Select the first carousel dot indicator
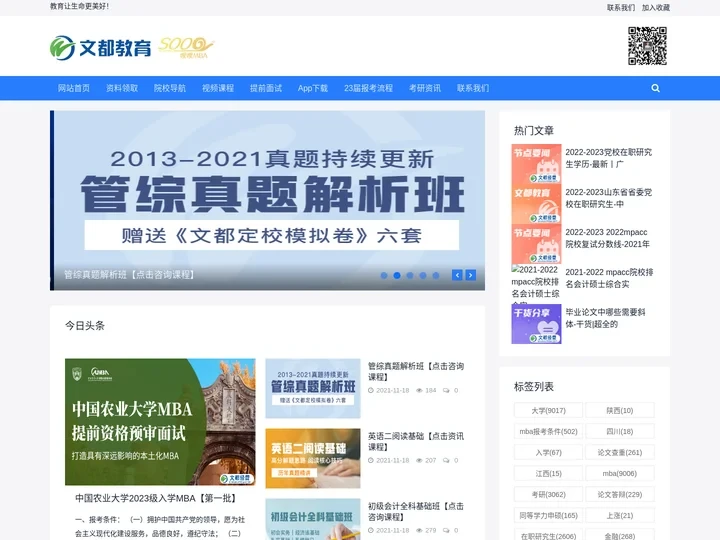 pyautogui.click(x=384, y=276)
